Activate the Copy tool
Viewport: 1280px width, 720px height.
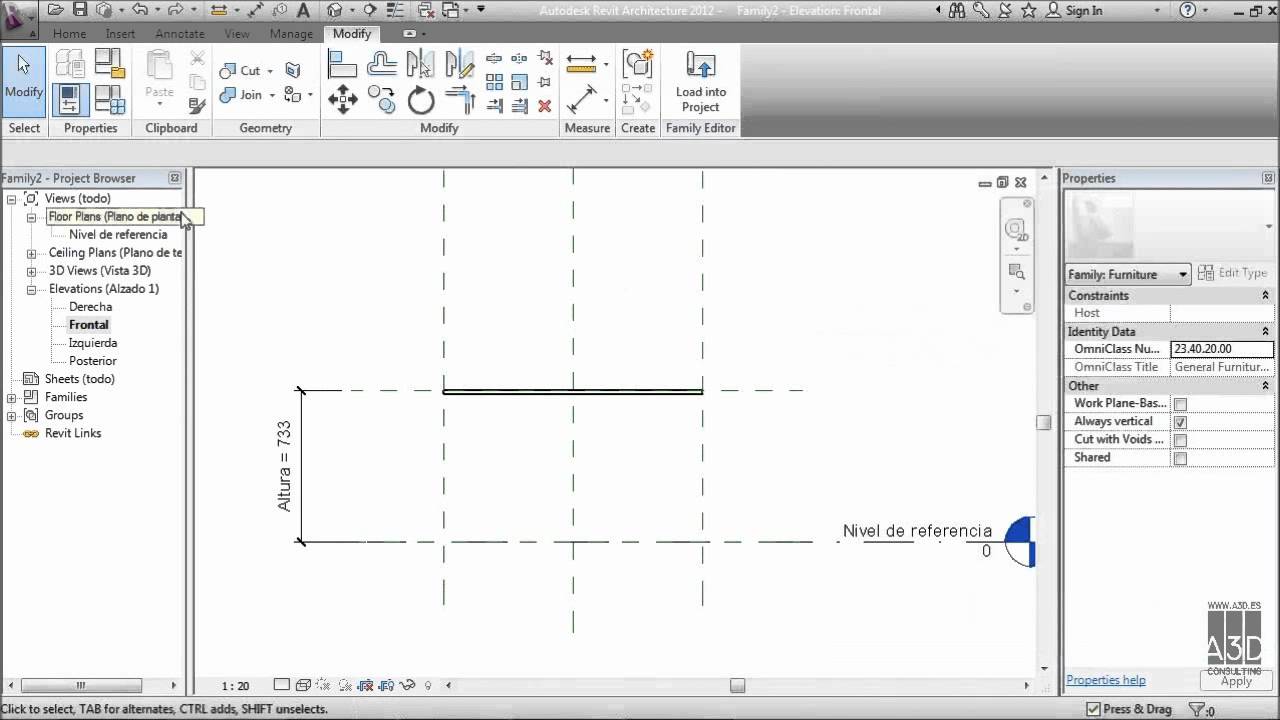[x=382, y=100]
